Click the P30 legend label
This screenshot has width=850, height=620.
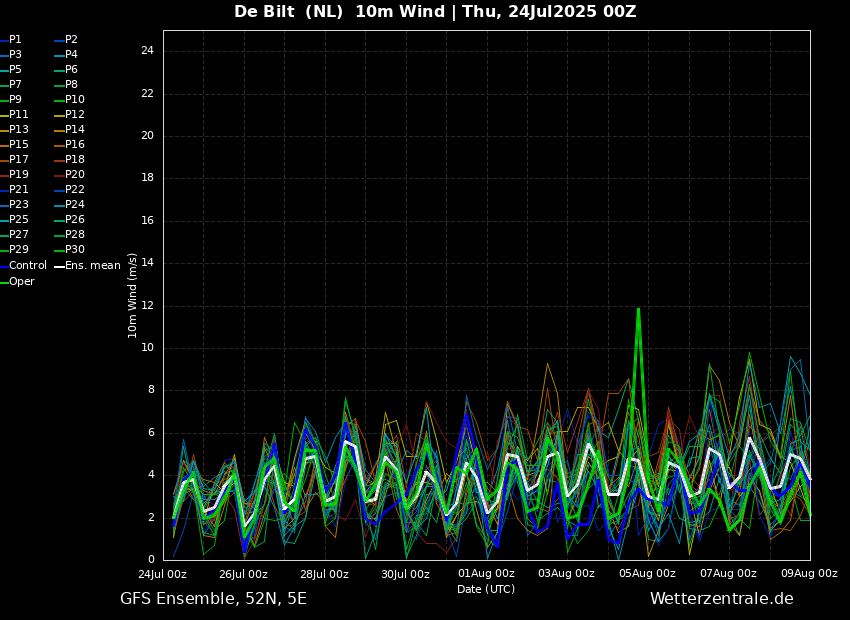pos(74,250)
